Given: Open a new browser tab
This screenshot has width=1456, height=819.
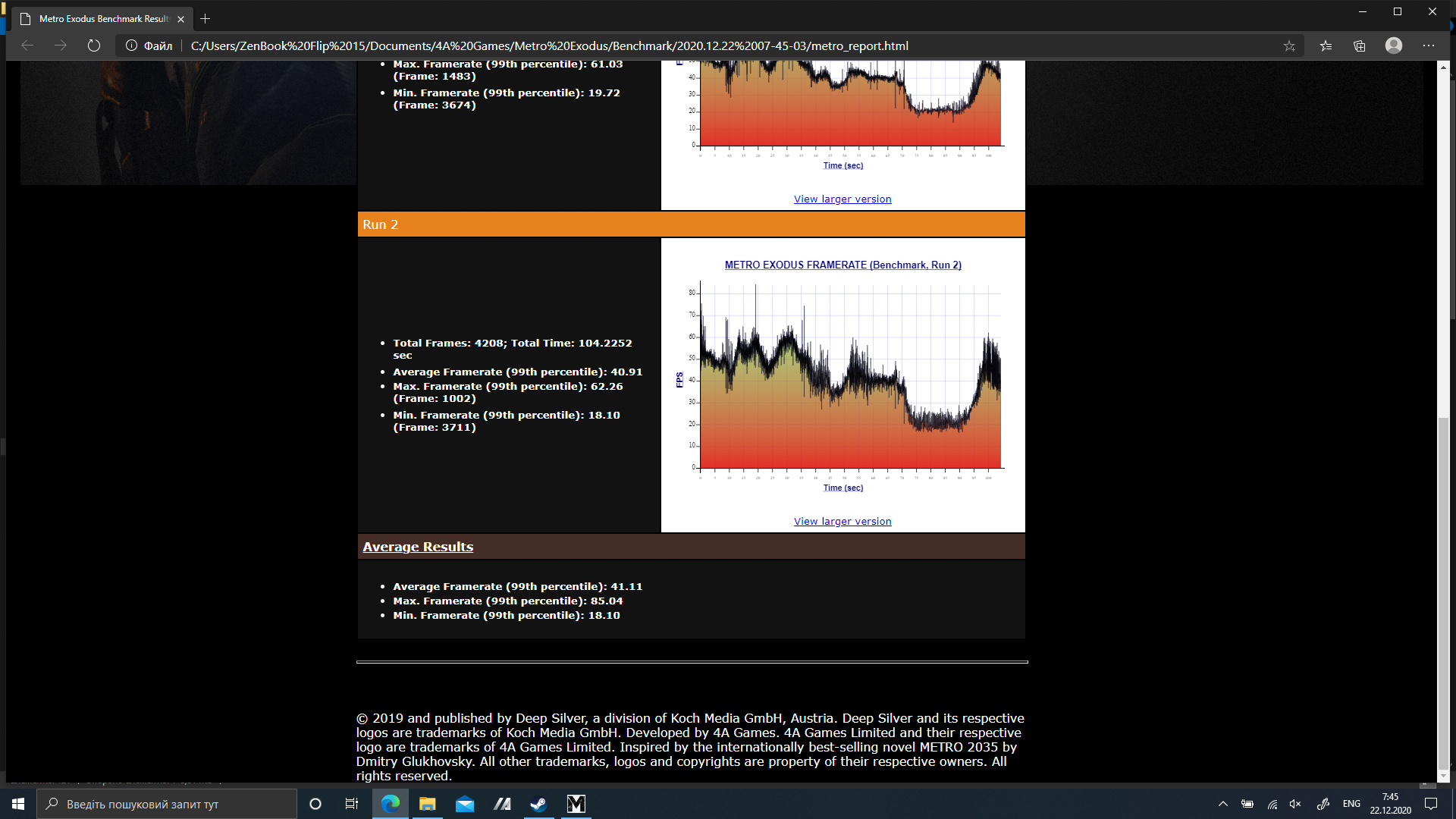Looking at the screenshot, I should click(x=205, y=19).
